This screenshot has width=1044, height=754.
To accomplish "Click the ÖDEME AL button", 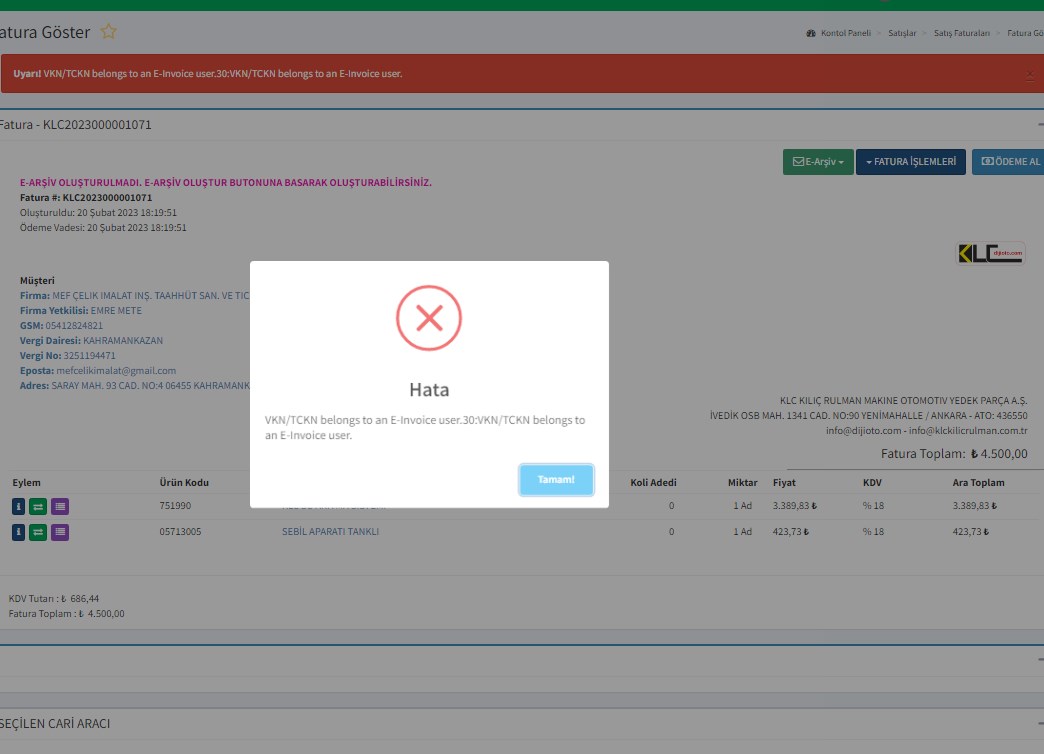I will (x=1008, y=162).
